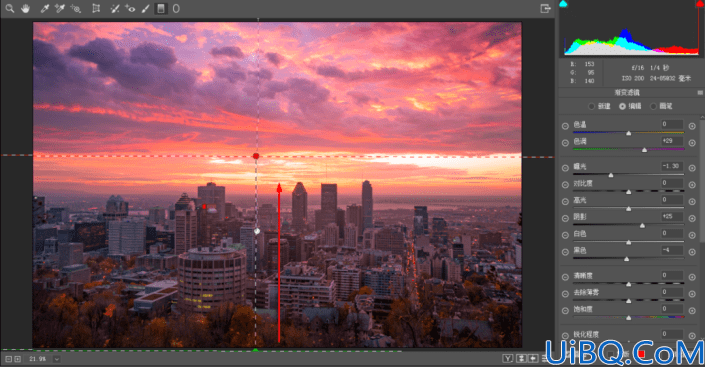Toggle the shadow clipping warning triangle in the histogram
This screenshot has width=705, height=367.
click(x=563, y=4)
